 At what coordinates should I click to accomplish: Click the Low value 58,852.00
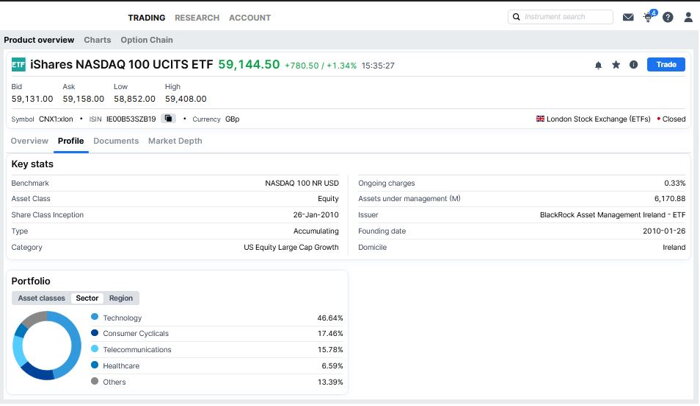pos(134,99)
